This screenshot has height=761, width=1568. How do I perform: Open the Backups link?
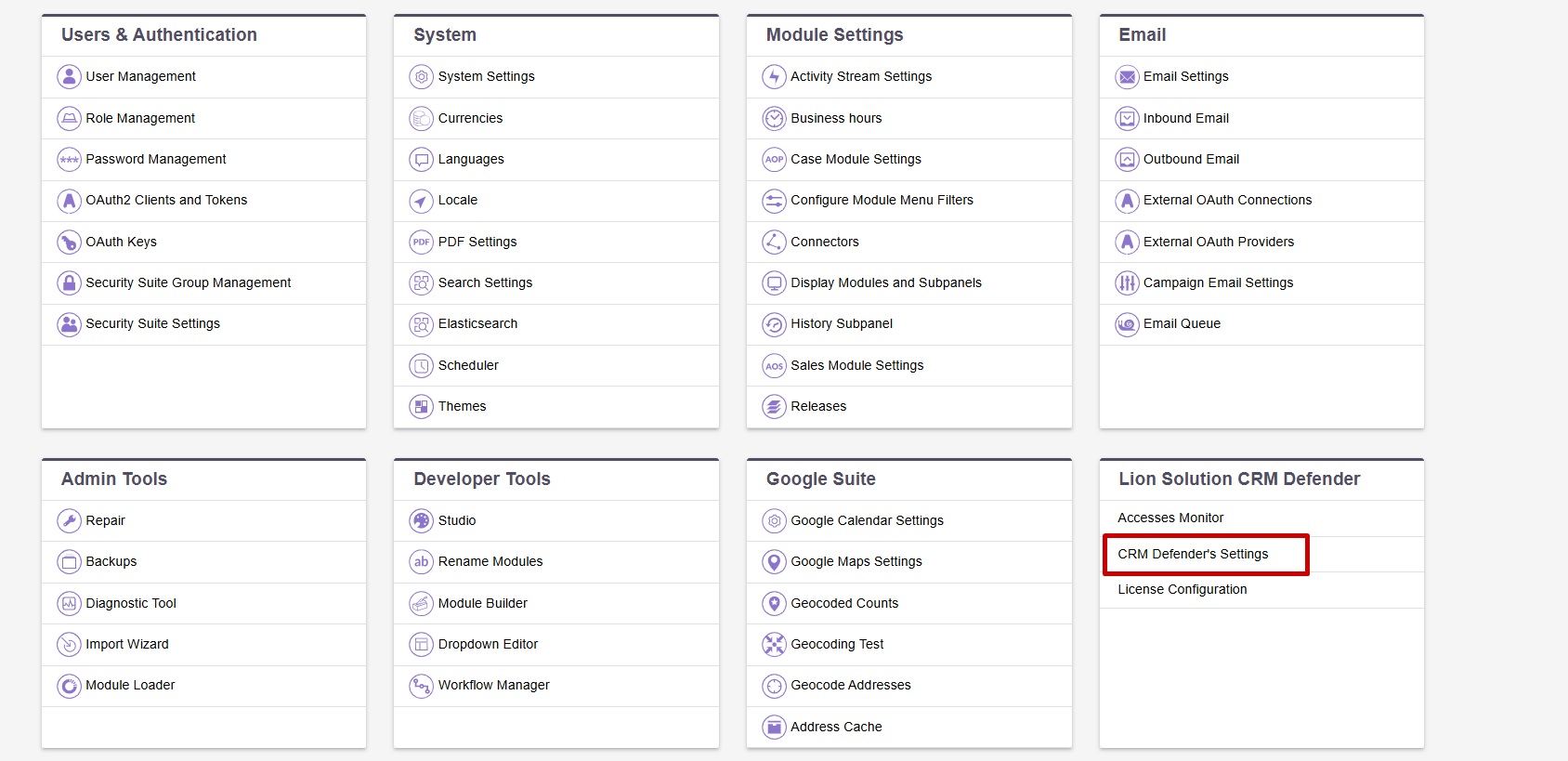111,561
